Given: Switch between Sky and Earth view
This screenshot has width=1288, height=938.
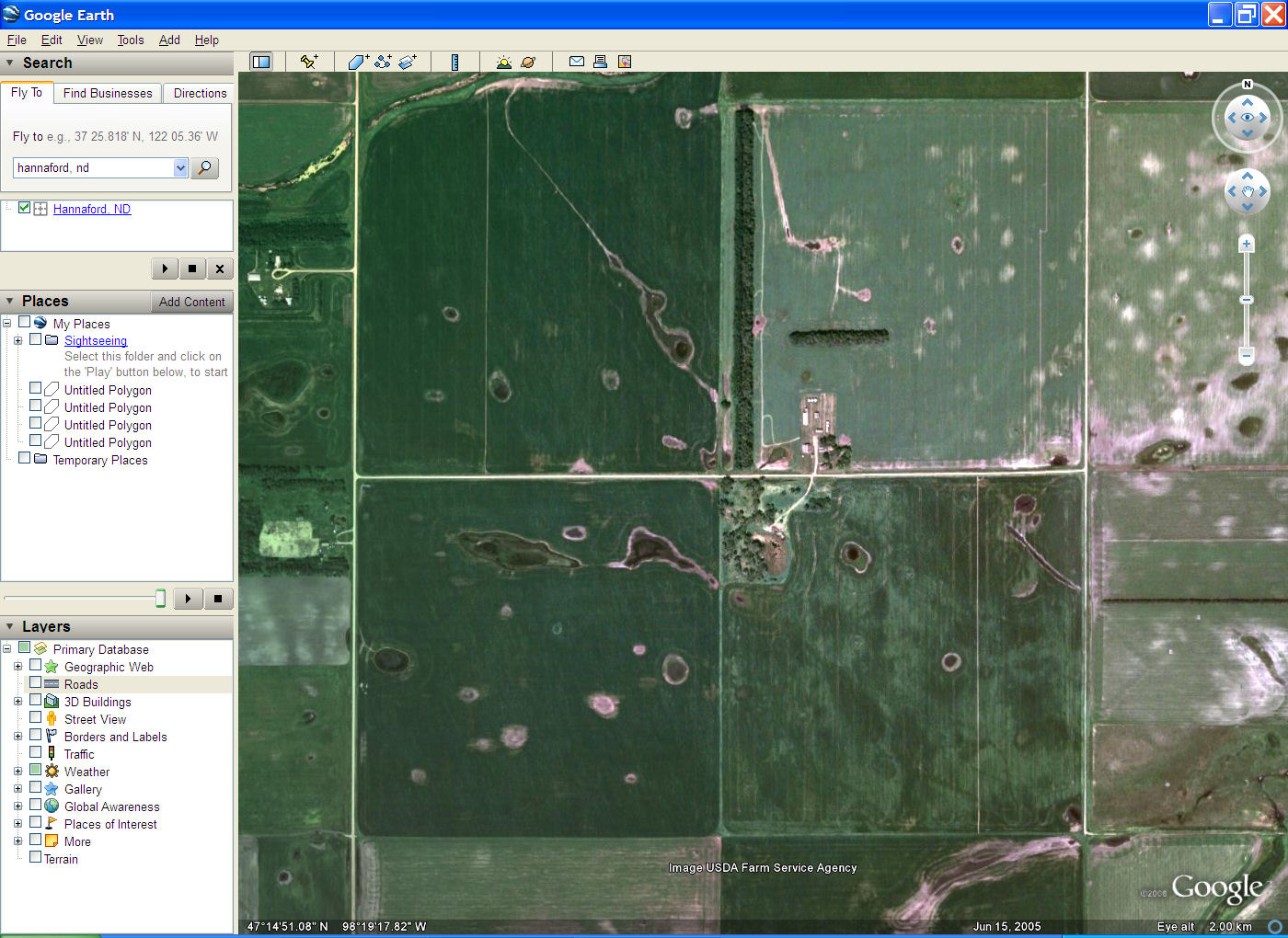Looking at the screenshot, I should tap(528, 62).
